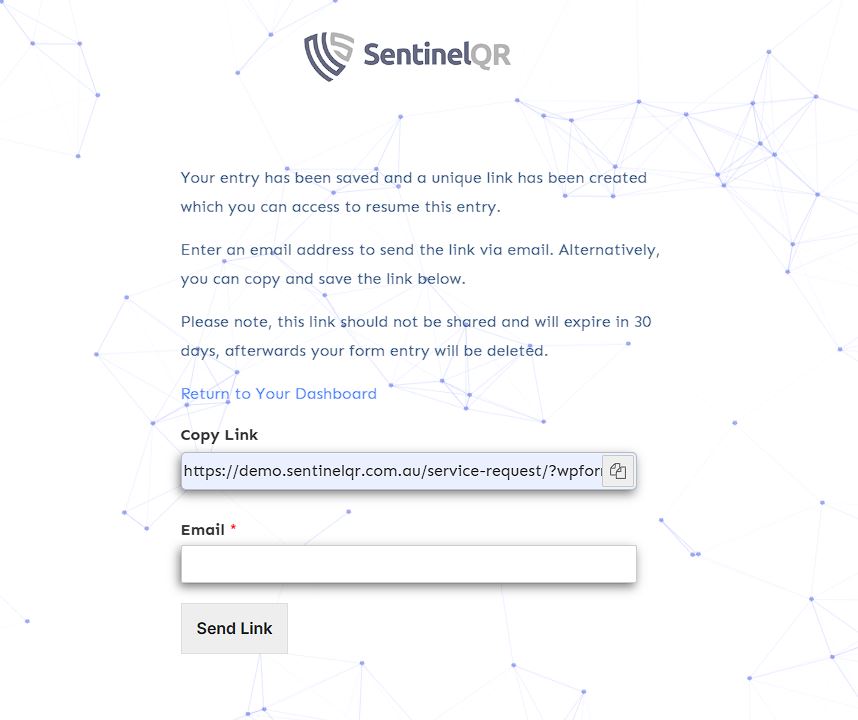Image resolution: width=858 pixels, height=720 pixels.
Task: Copy the link using the clipboard icon
Action: point(618,471)
